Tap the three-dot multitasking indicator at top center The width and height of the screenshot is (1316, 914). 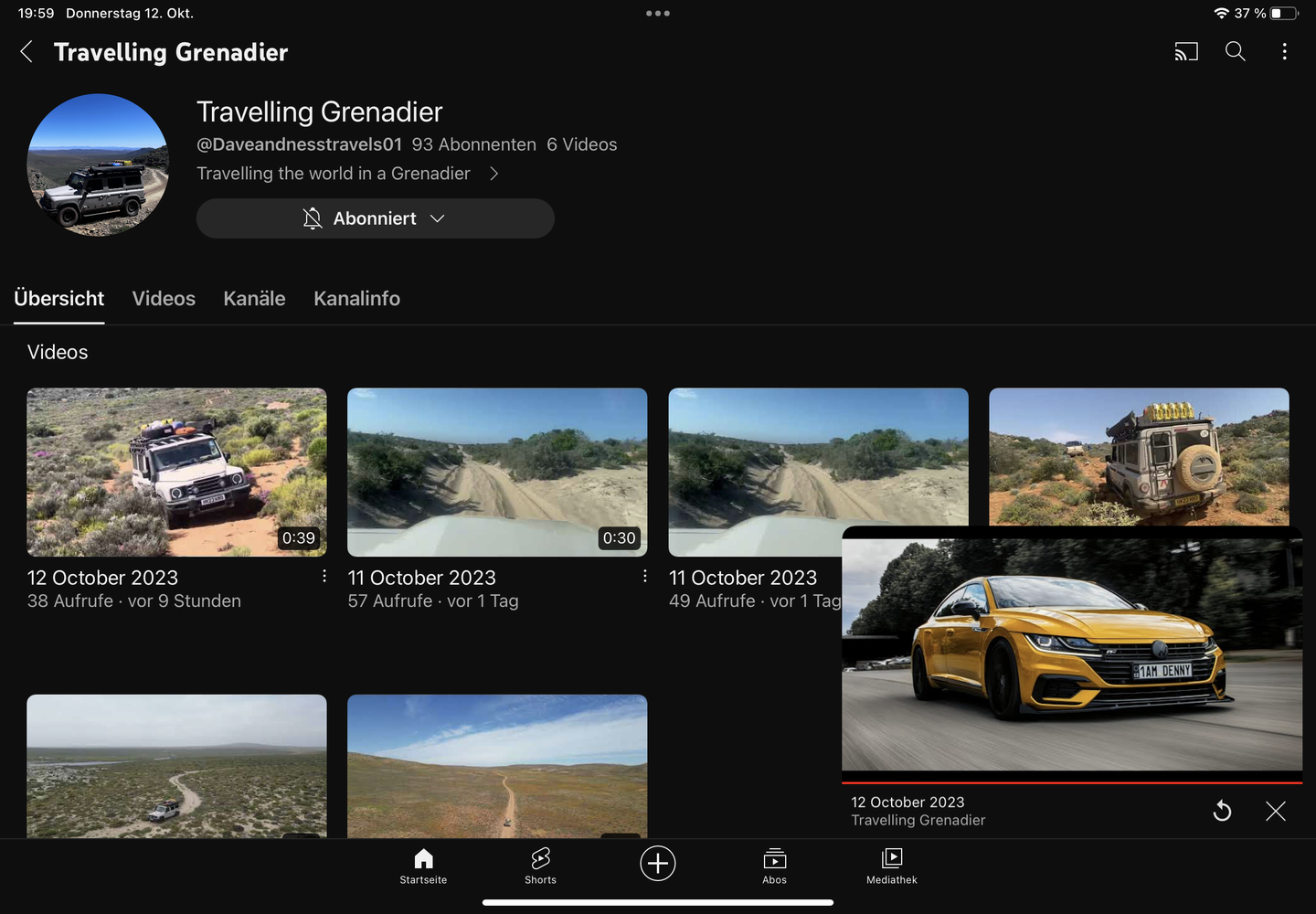[658, 14]
